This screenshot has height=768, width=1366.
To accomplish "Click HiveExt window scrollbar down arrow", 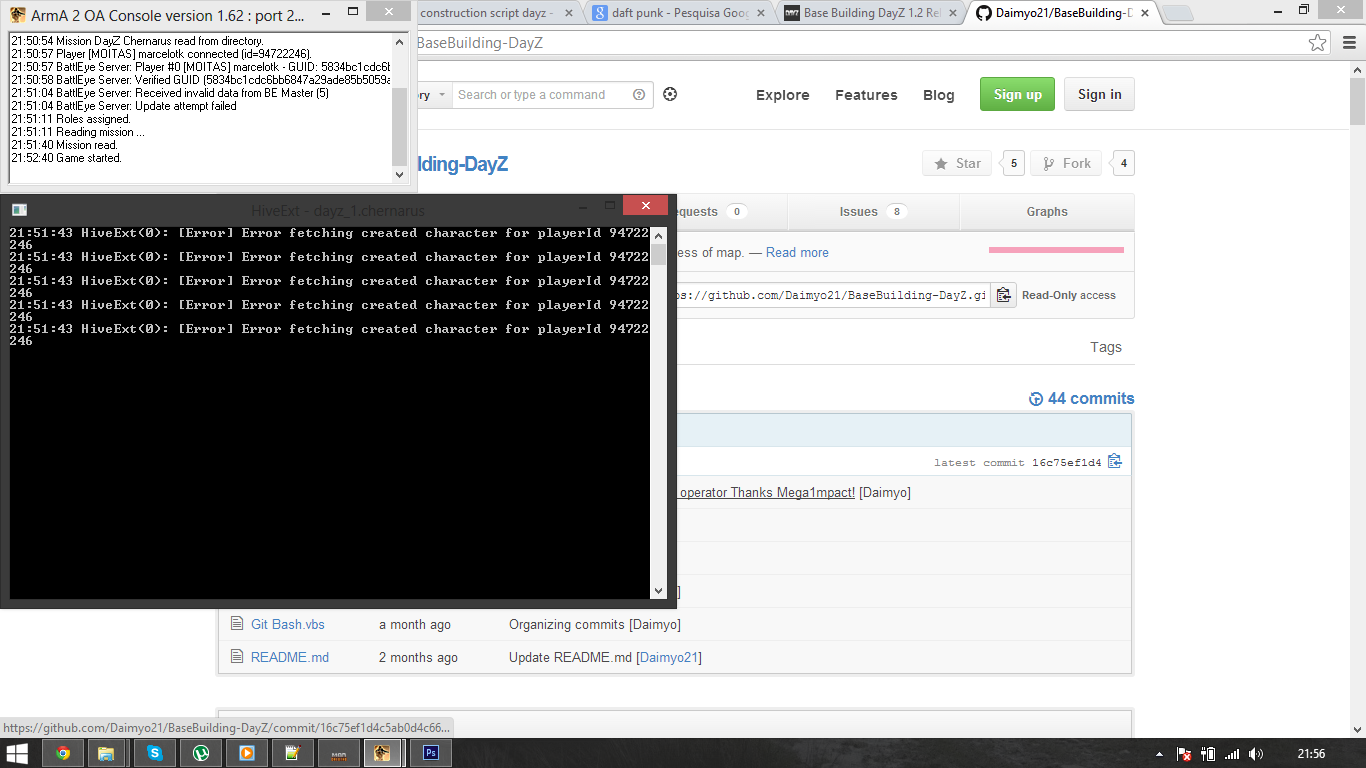I will (x=658, y=591).
